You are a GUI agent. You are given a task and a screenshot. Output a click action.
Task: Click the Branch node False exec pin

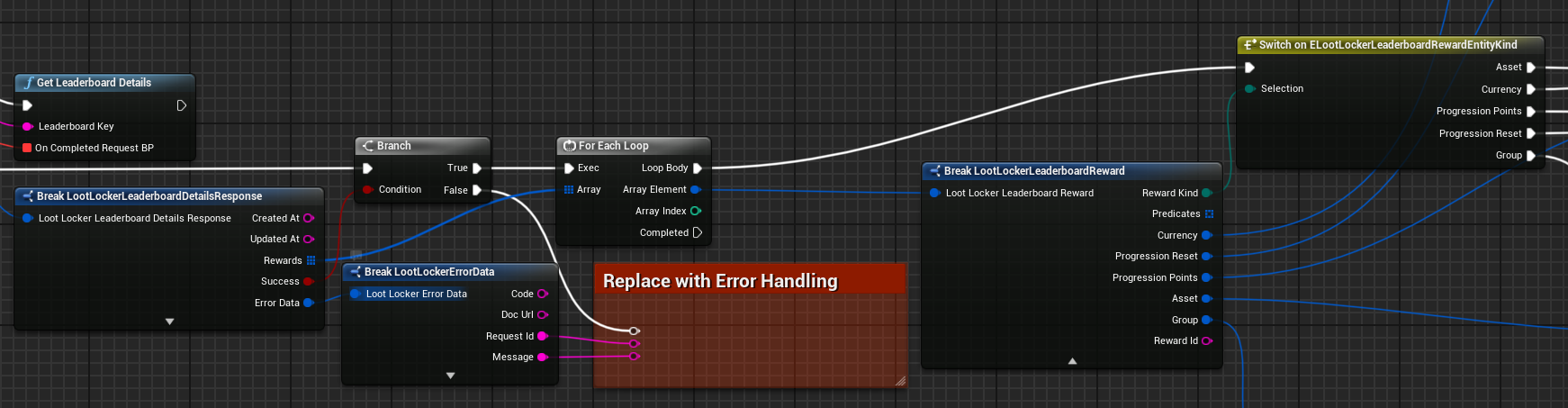(477, 190)
